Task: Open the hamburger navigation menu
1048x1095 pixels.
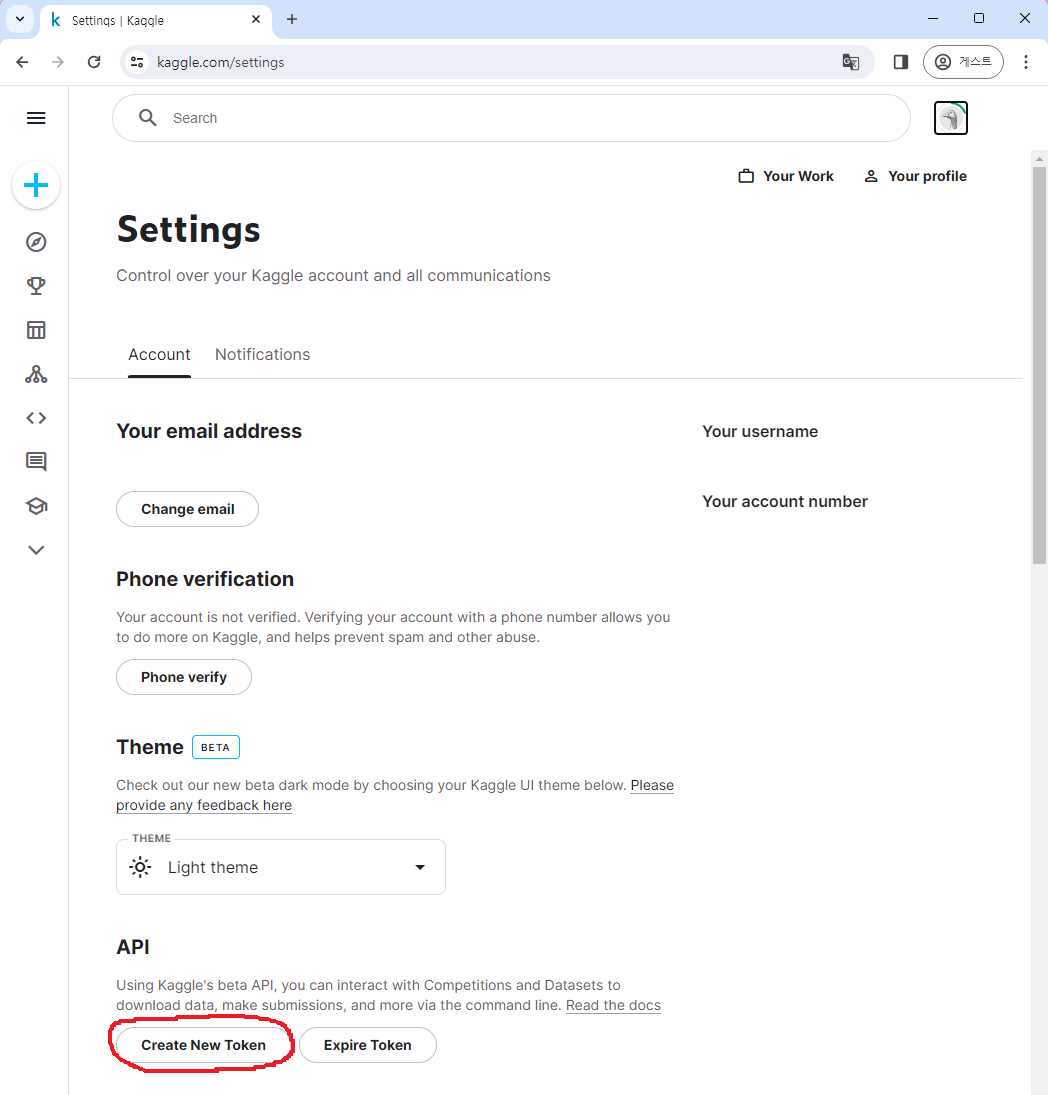Action: (x=36, y=118)
